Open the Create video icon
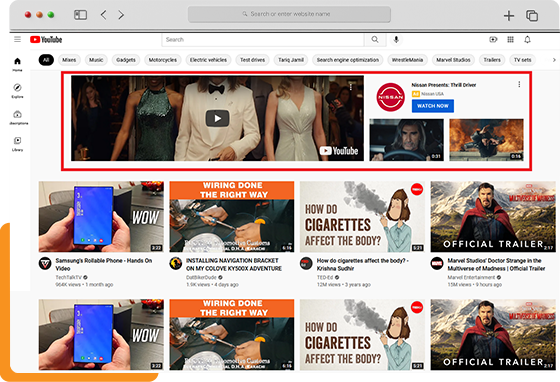 pyautogui.click(x=493, y=40)
